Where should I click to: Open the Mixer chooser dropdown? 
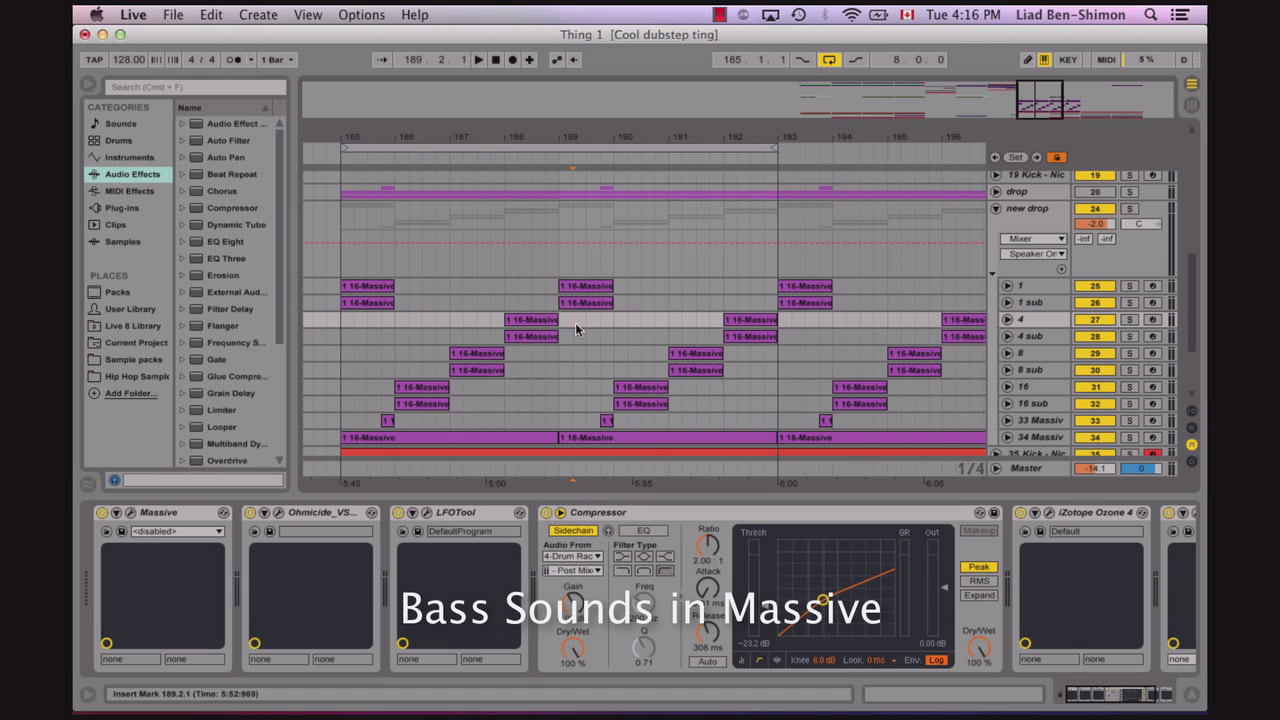(1033, 239)
